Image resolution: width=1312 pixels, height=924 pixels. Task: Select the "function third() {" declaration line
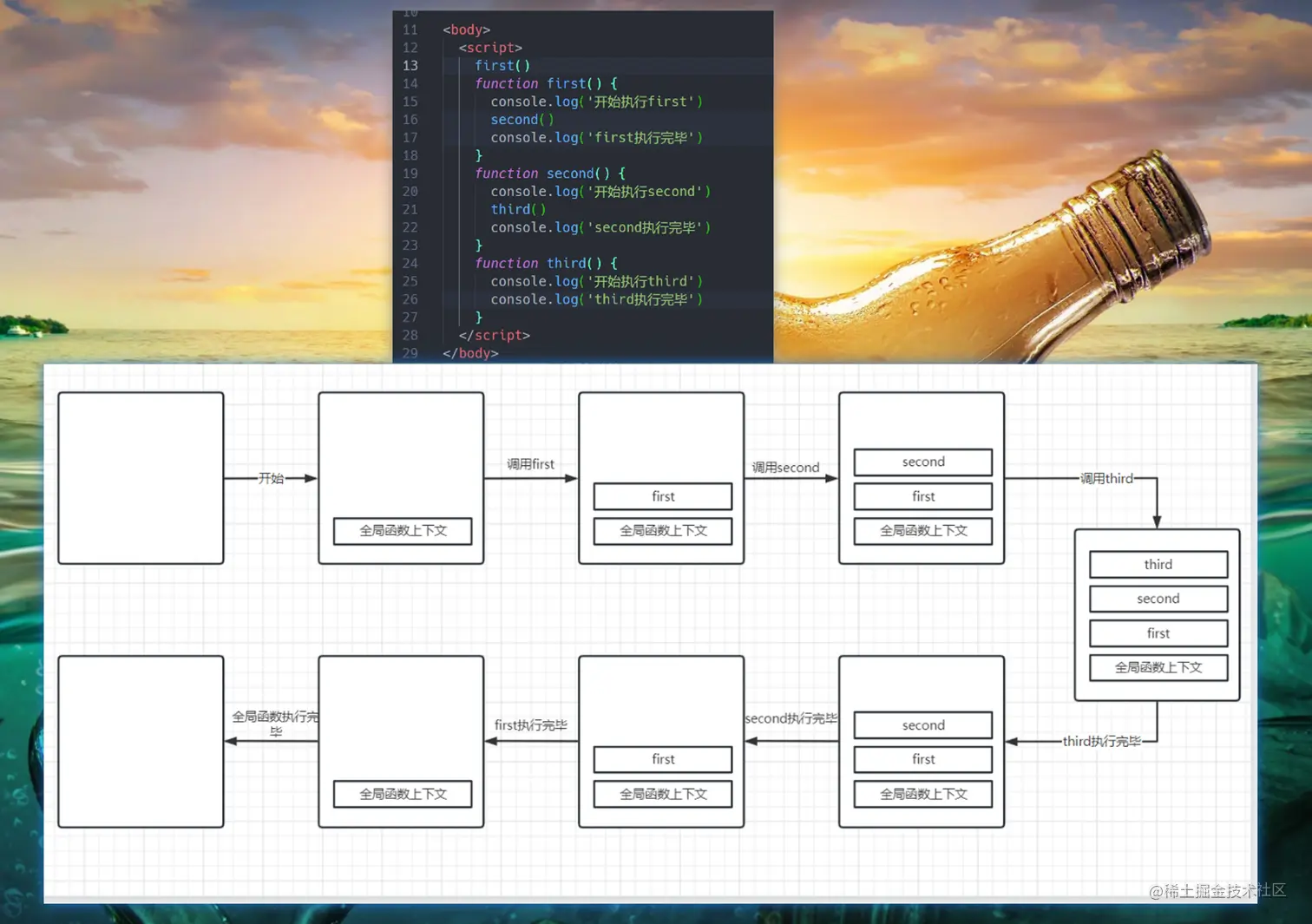tap(546, 263)
